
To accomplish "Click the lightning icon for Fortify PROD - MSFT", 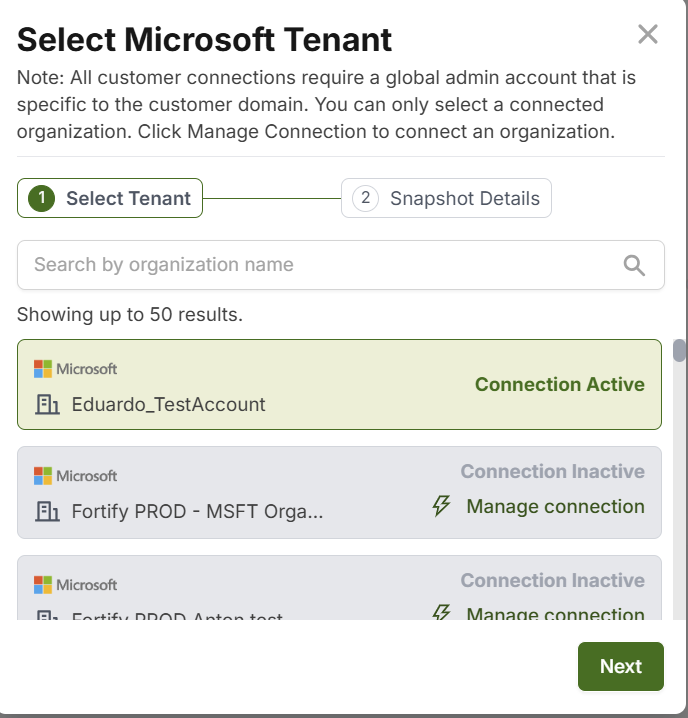I will click(441, 507).
